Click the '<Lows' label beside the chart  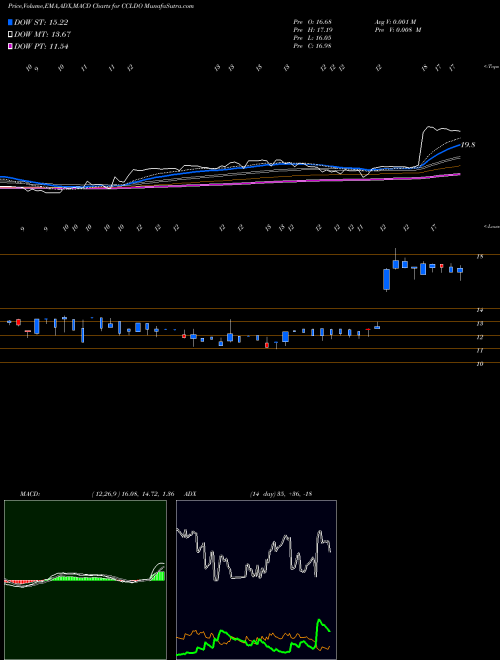coord(491,226)
